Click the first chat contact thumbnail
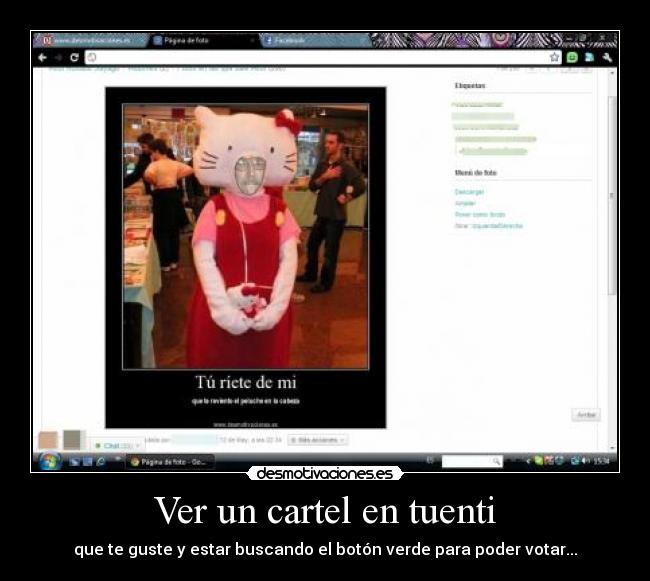650x581 pixels. click(x=48, y=440)
